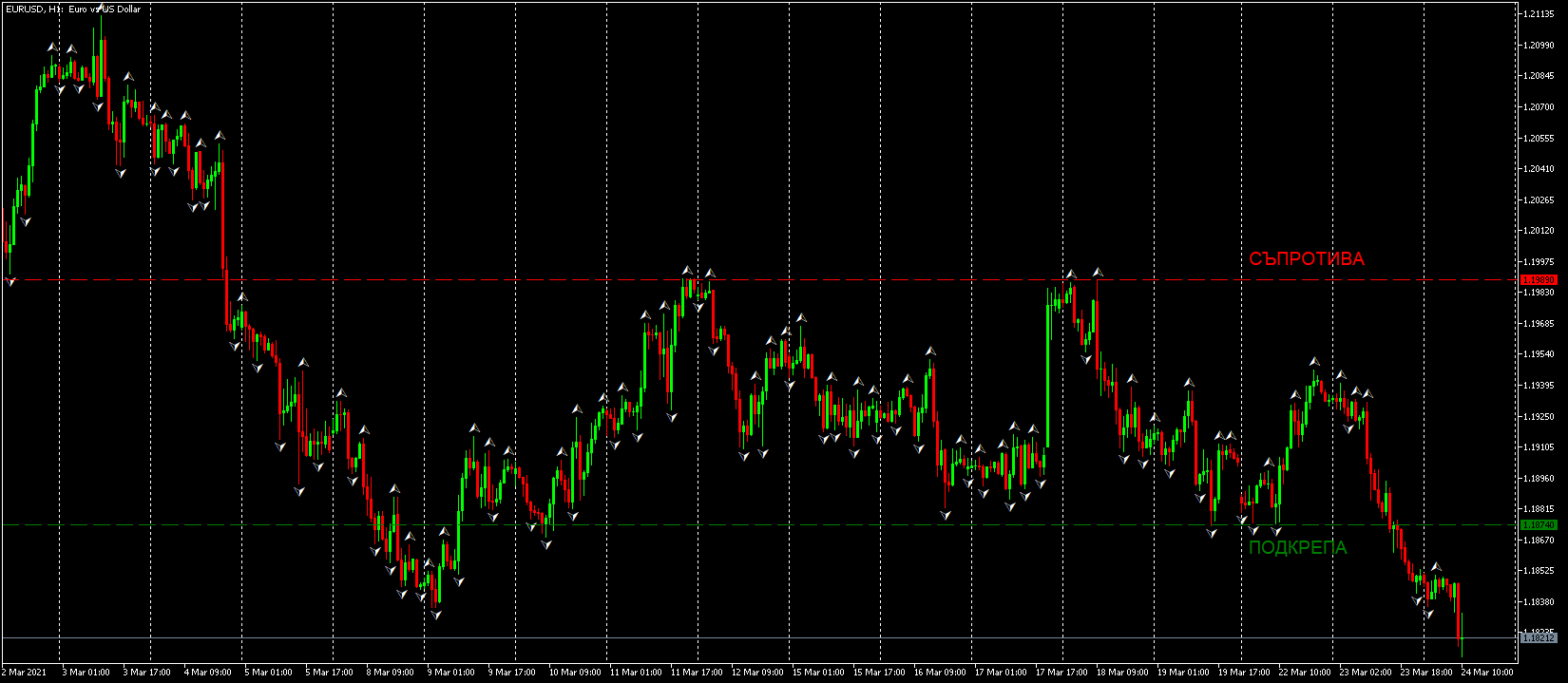Click the 24 Mar 10:00 time label

pos(1487,673)
